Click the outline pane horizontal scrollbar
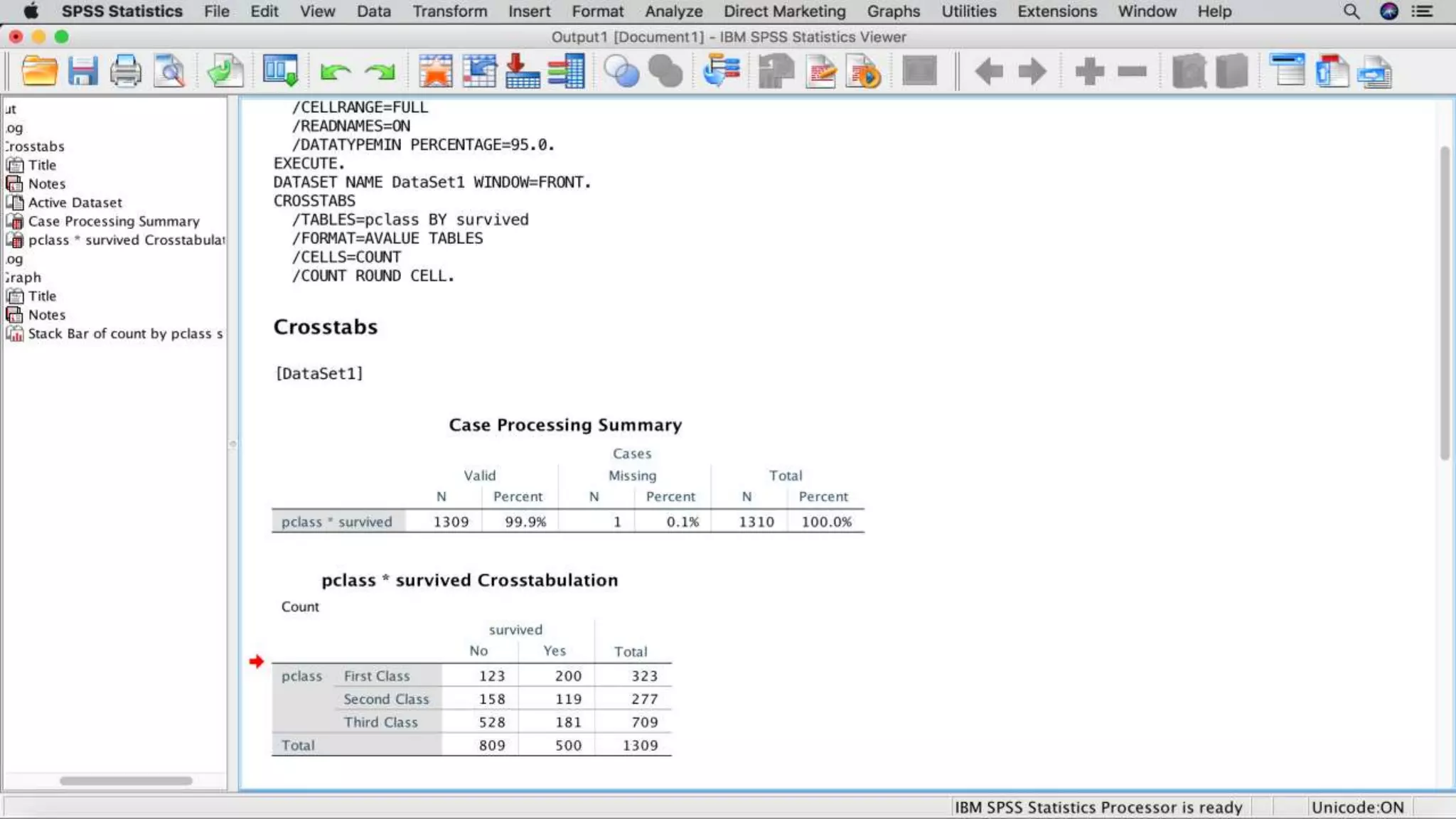Image resolution: width=1456 pixels, height=819 pixels. pyautogui.click(x=126, y=781)
